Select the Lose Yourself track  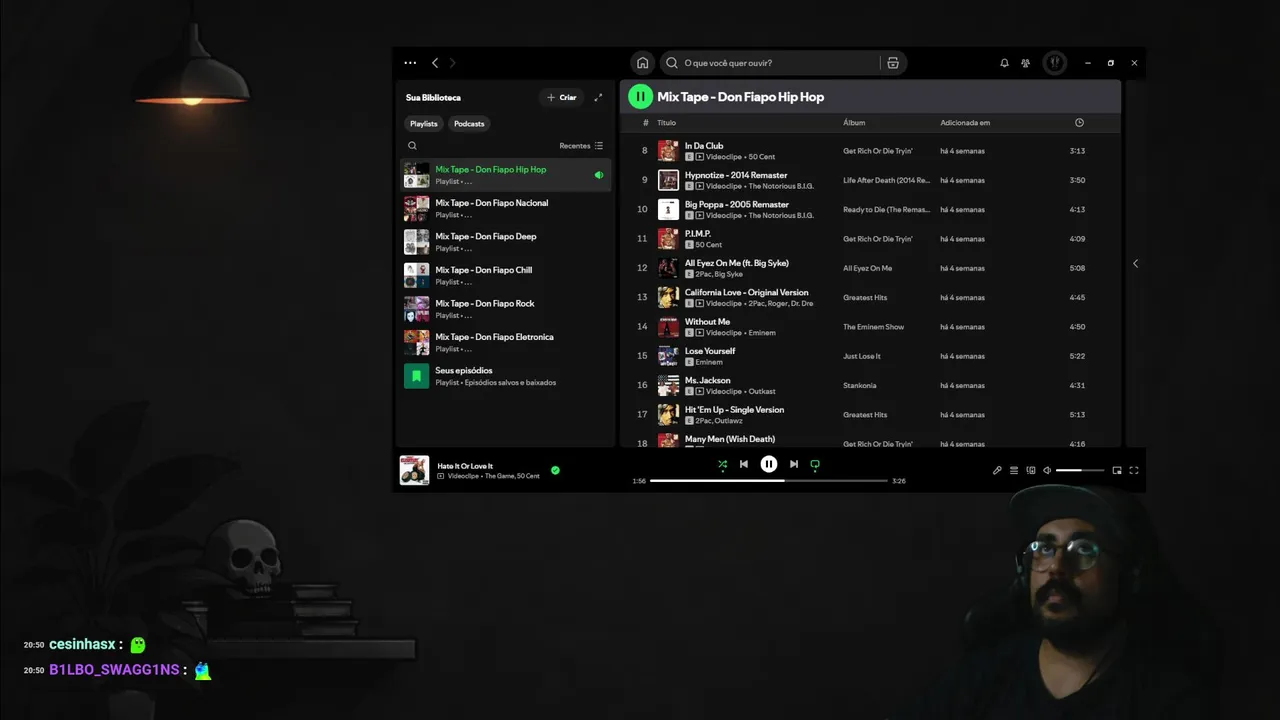(x=870, y=356)
